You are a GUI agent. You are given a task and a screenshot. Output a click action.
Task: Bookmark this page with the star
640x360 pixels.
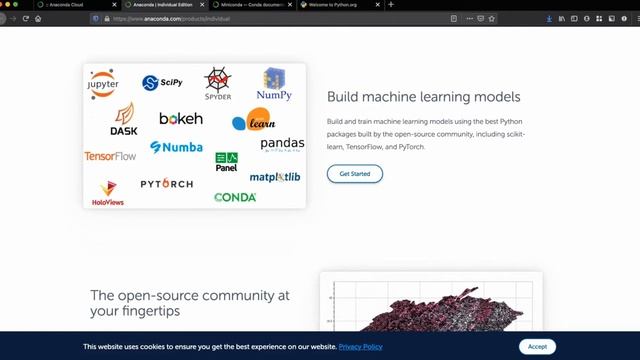pos(492,19)
